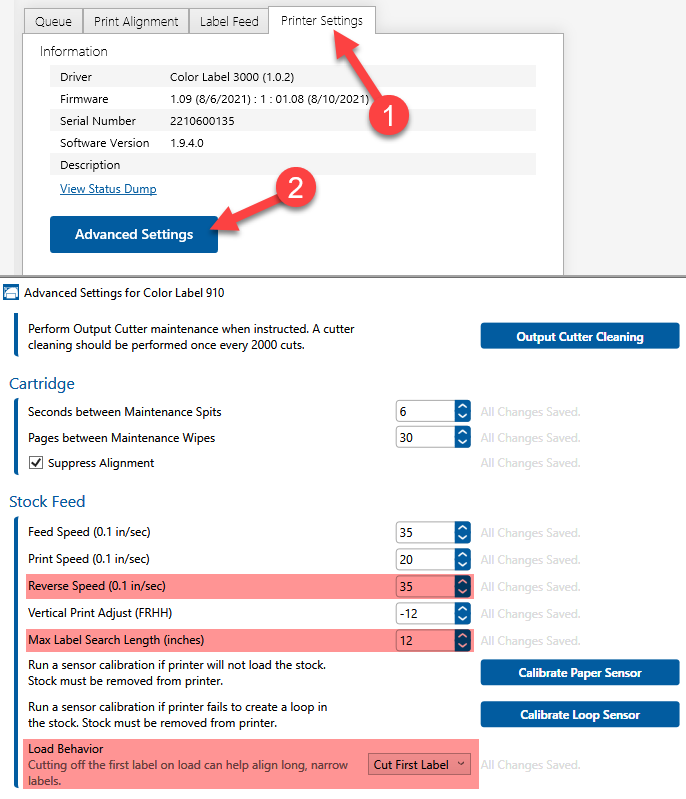This screenshot has height=799, width=686.
Task: Expand the Load Behavior dropdown
Action: pos(419,765)
